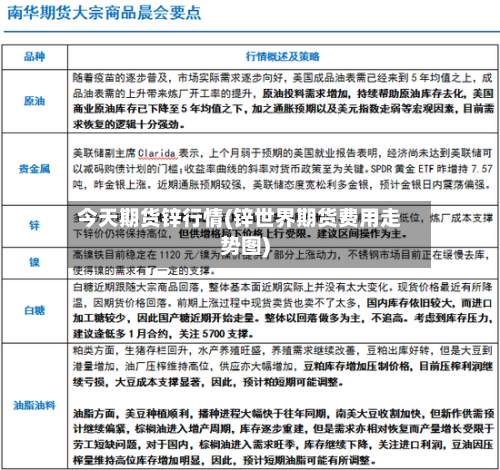Click the line starting 油脂方面

(283, 414)
